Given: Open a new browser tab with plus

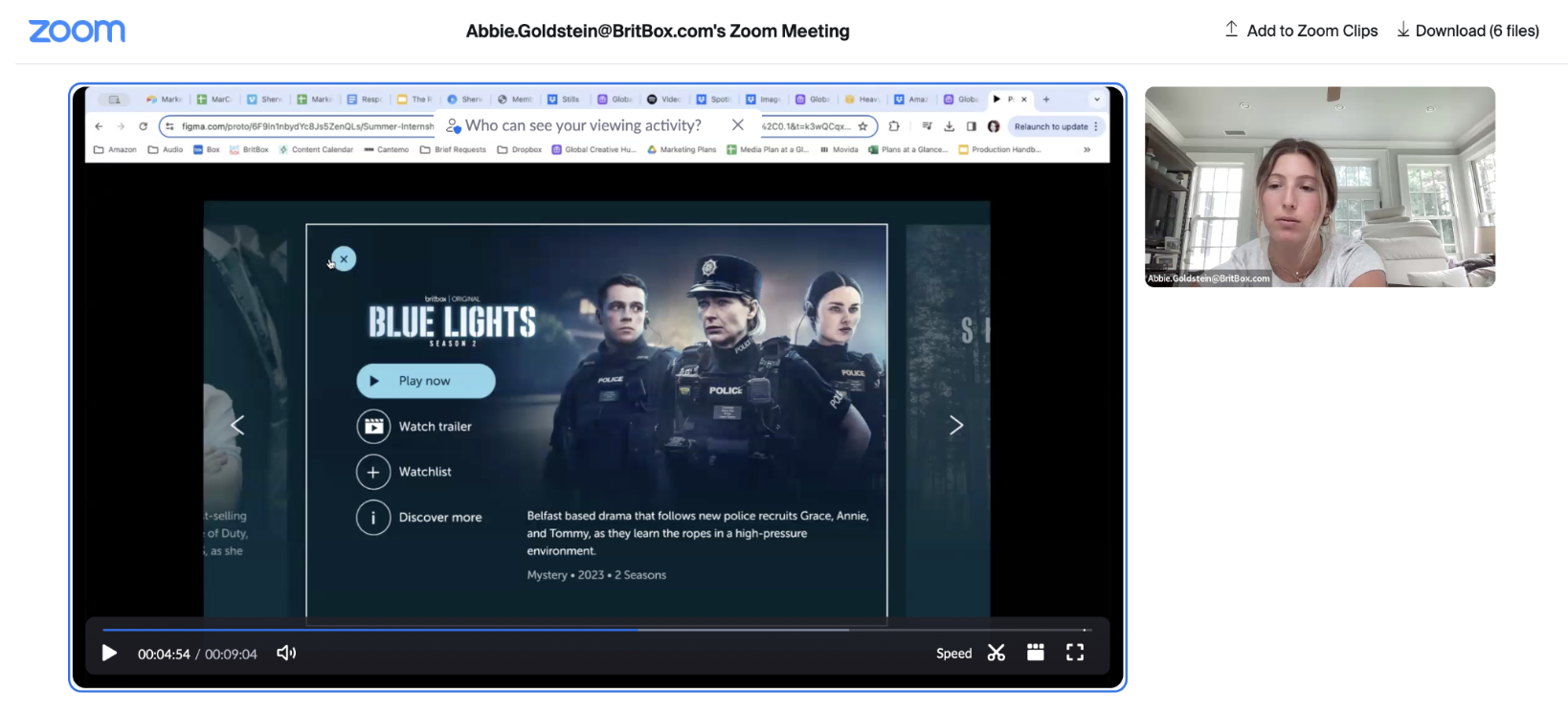Looking at the screenshot, I should pos(1046,100).
